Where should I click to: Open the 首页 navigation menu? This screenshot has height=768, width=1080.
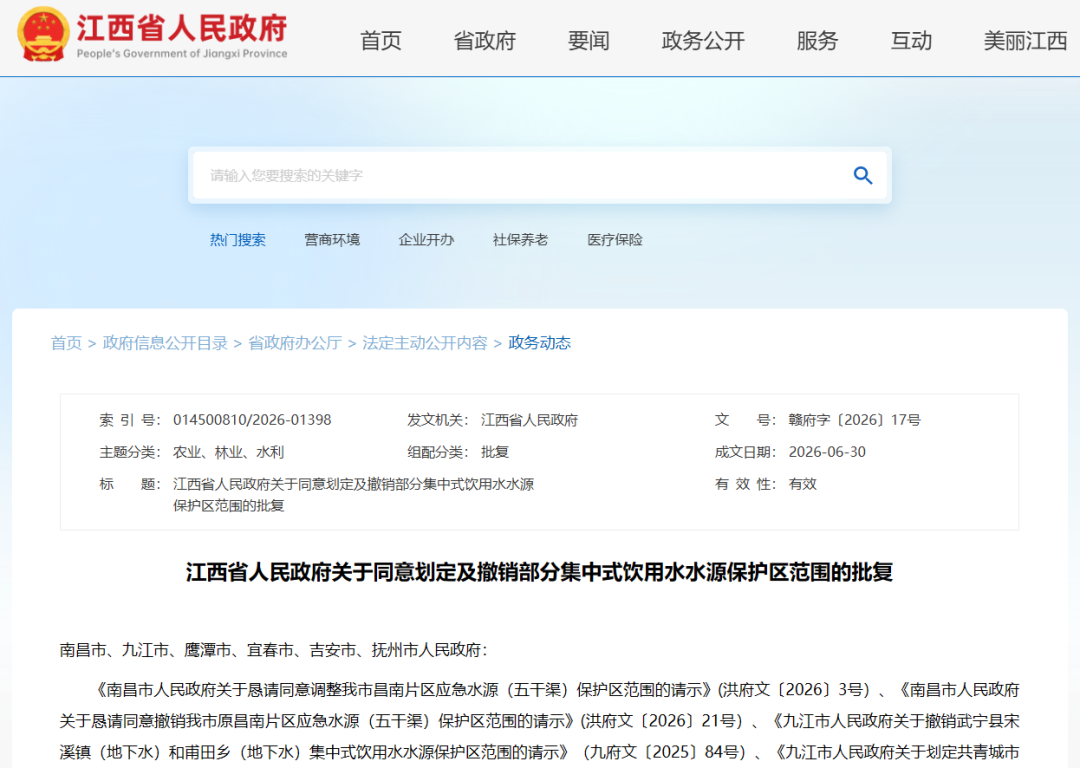tap(381, 41)
